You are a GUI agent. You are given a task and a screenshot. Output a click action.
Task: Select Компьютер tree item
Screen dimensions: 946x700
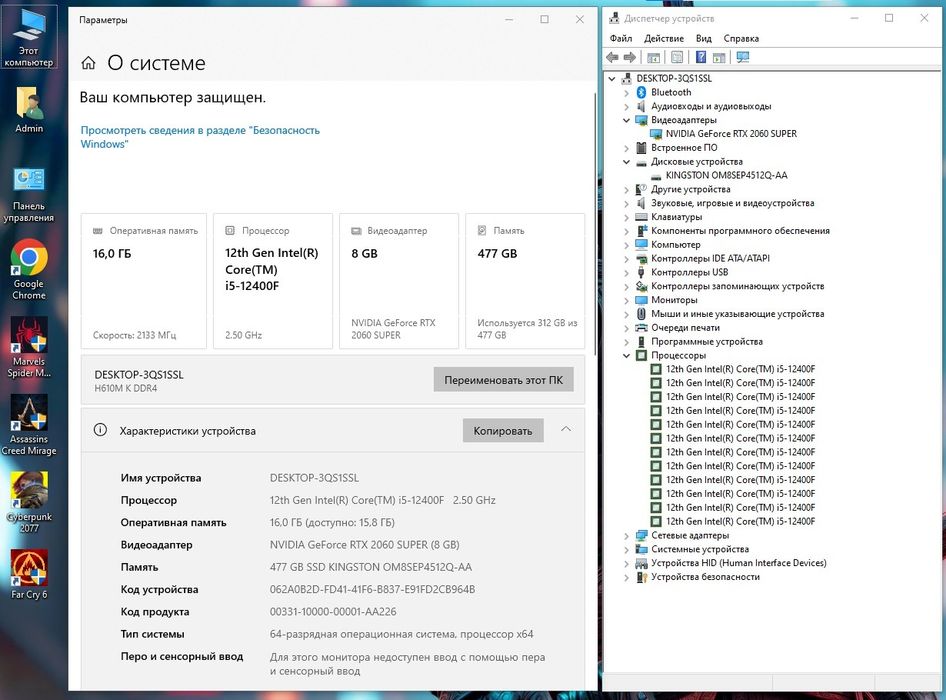(676, 244)
